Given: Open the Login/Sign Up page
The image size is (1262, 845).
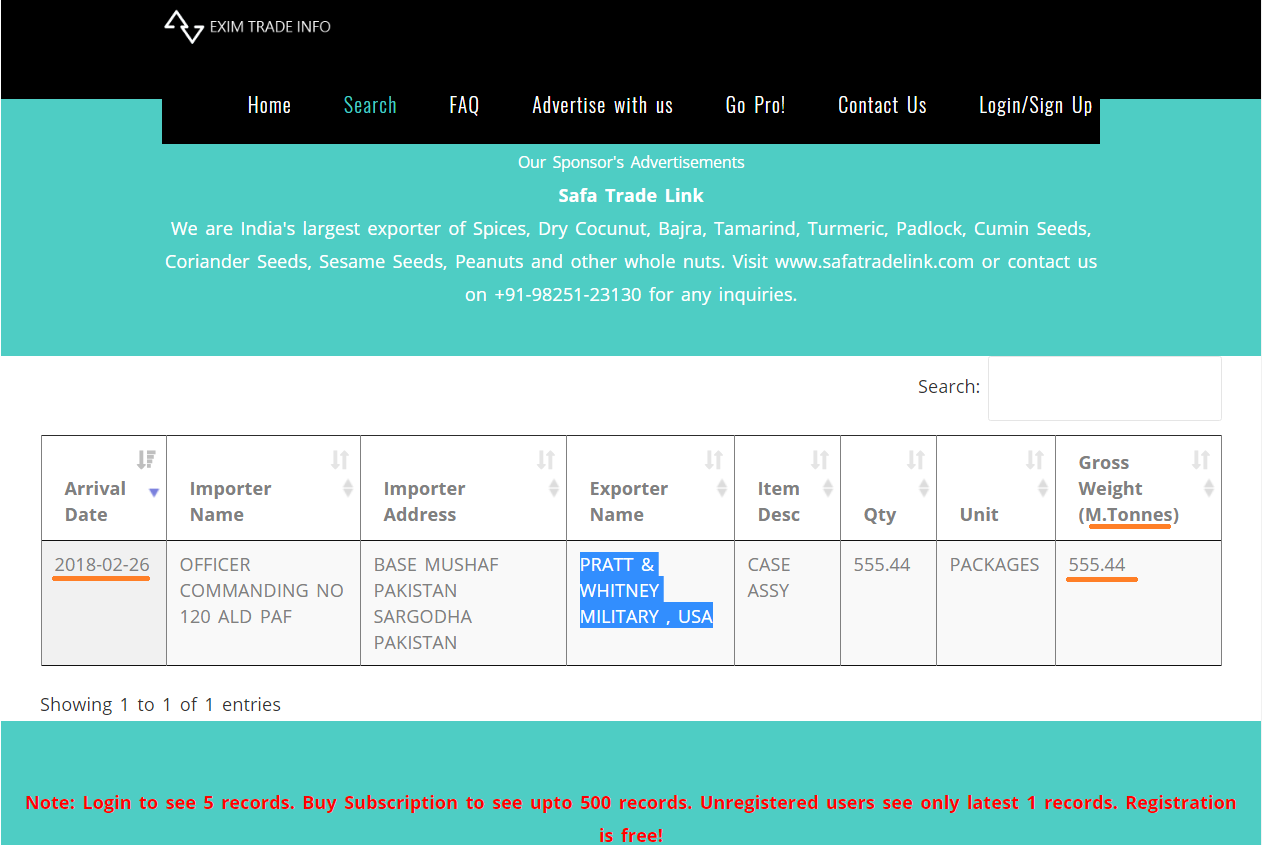Looking at the screenshot, I should [1036, 105].
